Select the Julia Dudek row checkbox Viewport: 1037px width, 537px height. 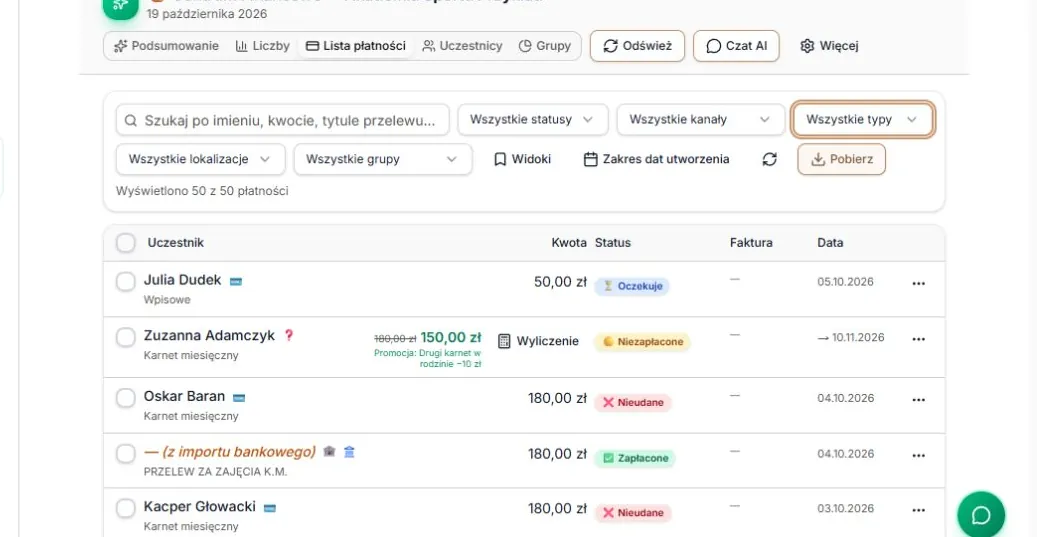pyautogui.click(x=126, y=282)
